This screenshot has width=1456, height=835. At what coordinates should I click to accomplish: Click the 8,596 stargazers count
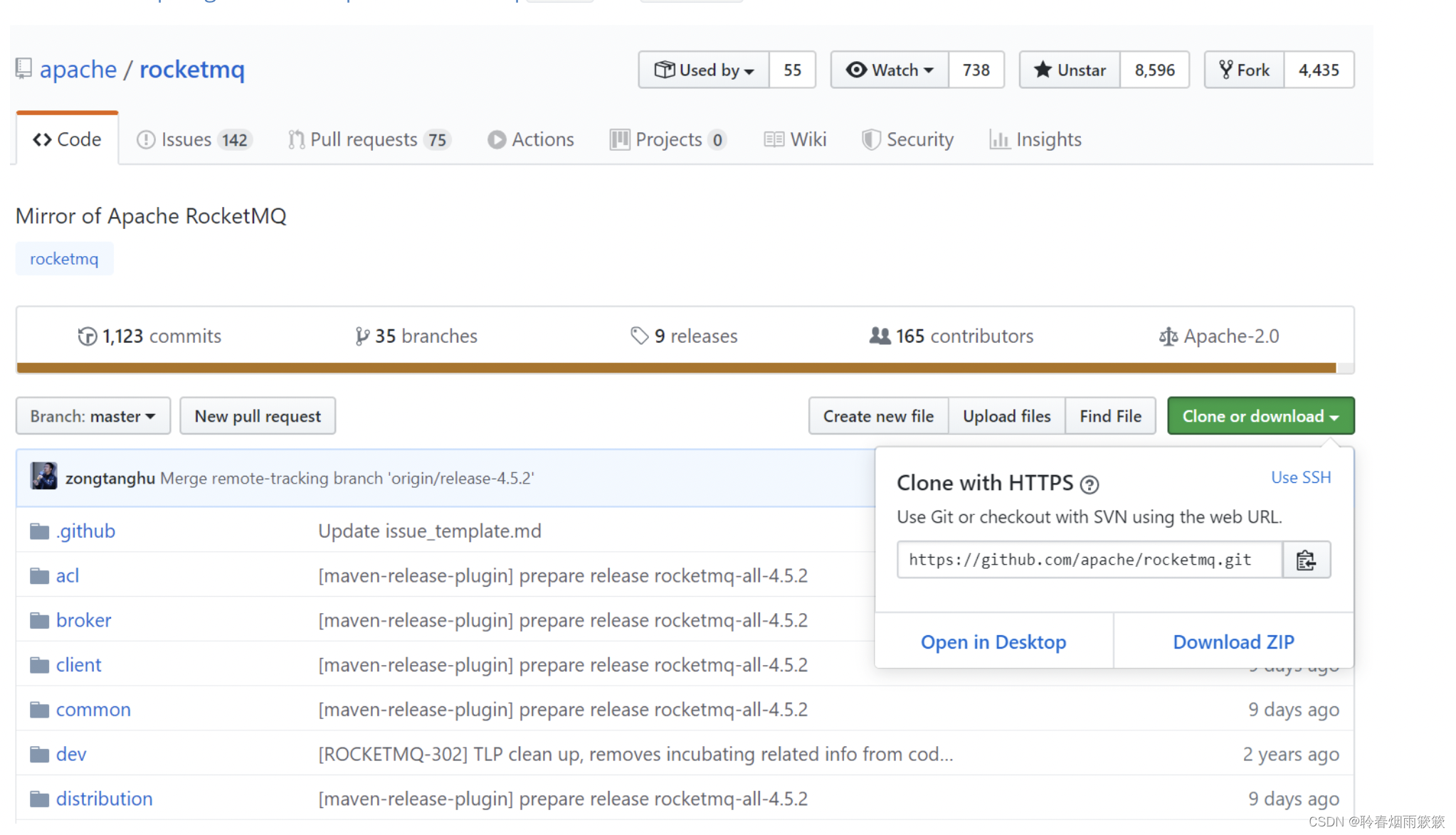(x=1154, y=70)
